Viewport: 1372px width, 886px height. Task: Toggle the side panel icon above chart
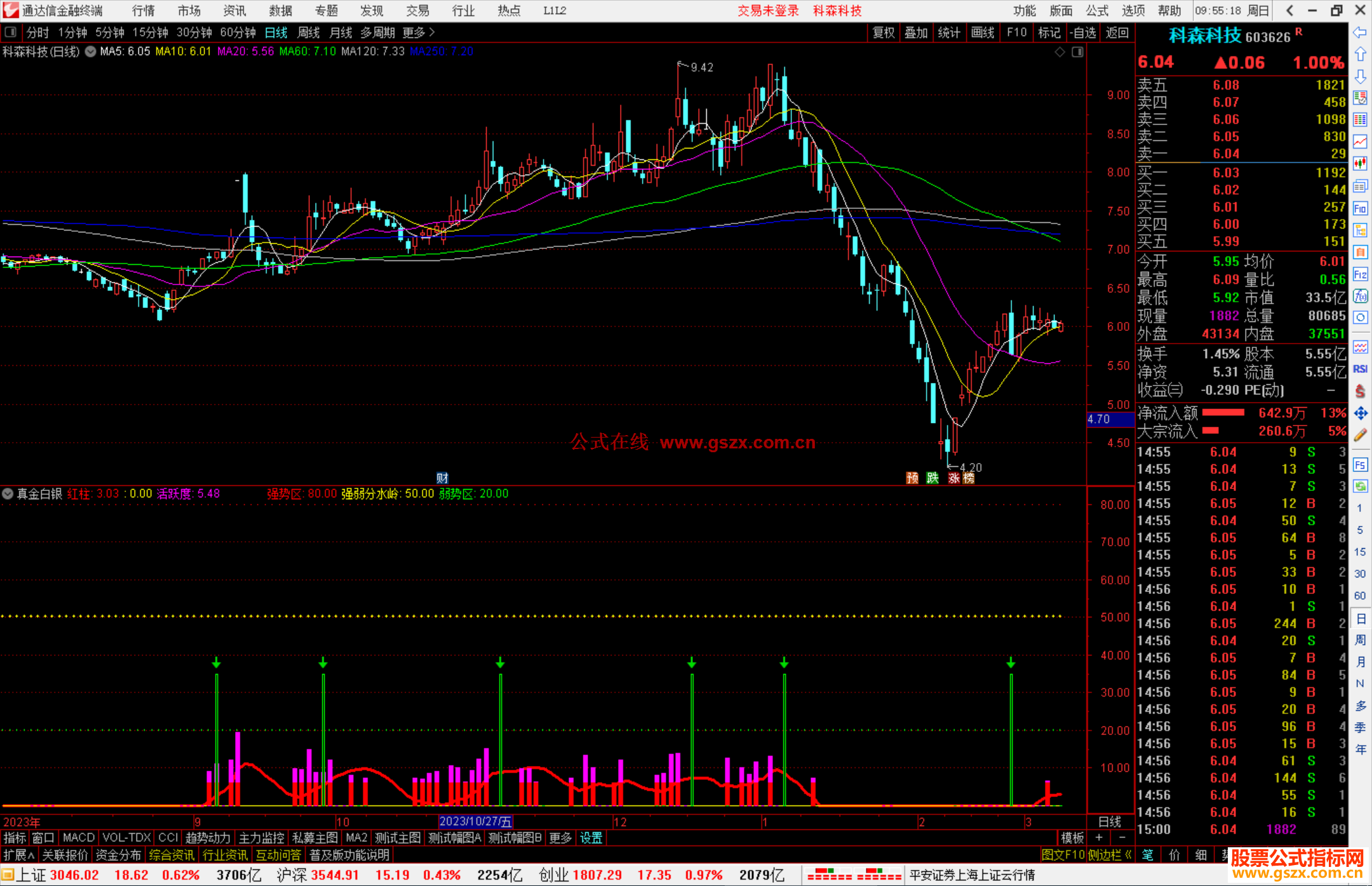click(1078, 52)
